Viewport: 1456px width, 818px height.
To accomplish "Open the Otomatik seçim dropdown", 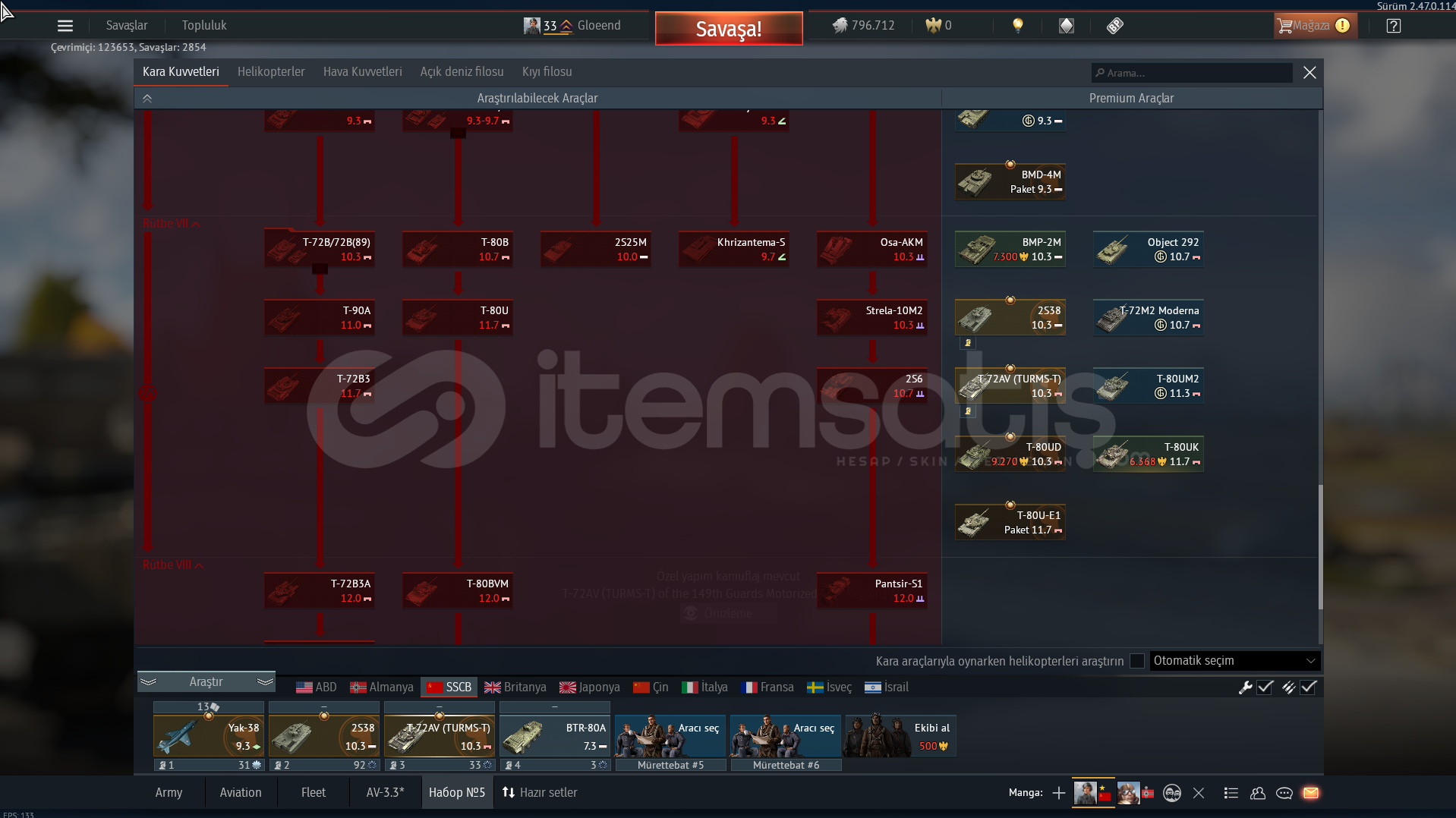I will tap(1235, 661).
